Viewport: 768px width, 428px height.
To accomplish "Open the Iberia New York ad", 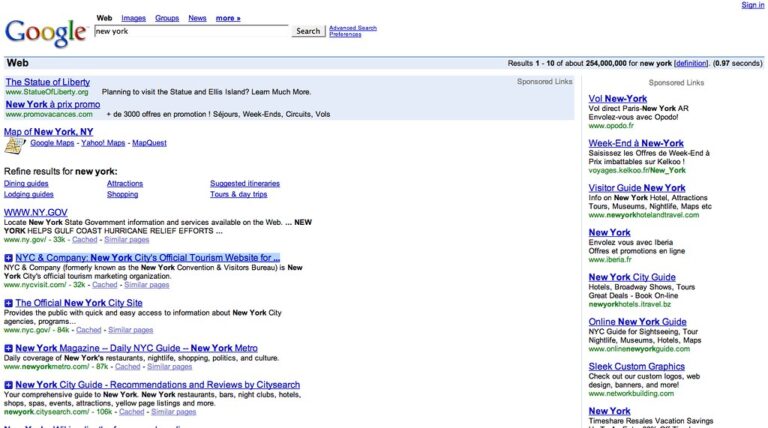I will pos(609,233).
